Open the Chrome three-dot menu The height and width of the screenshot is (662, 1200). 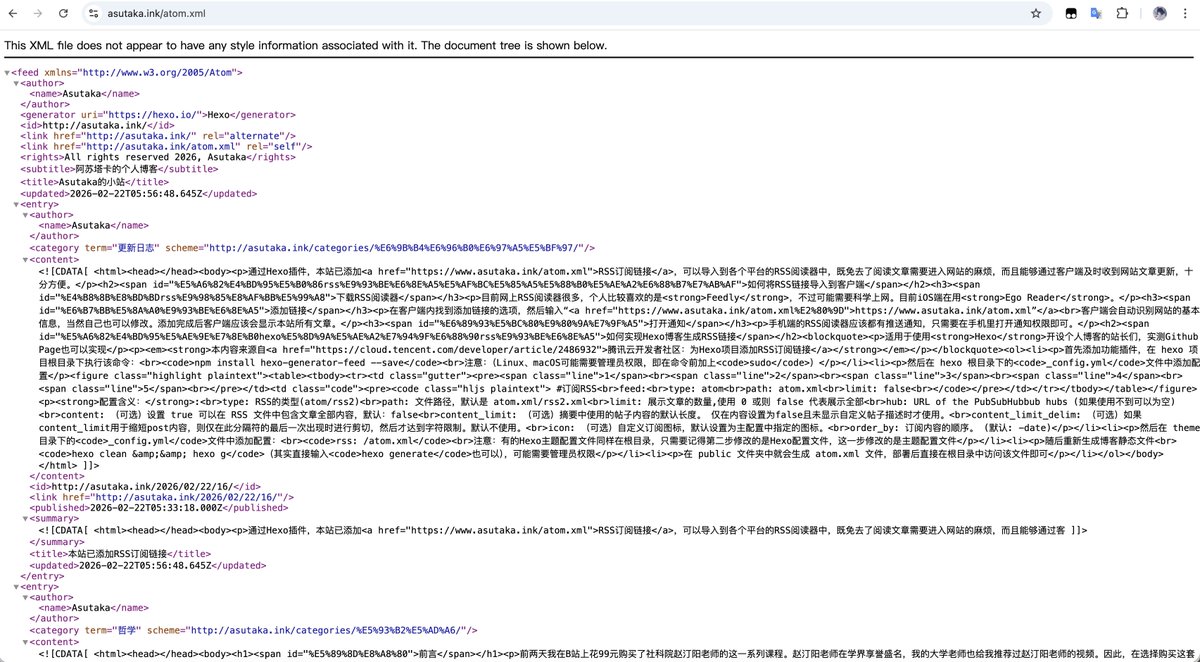[1186, 13]
